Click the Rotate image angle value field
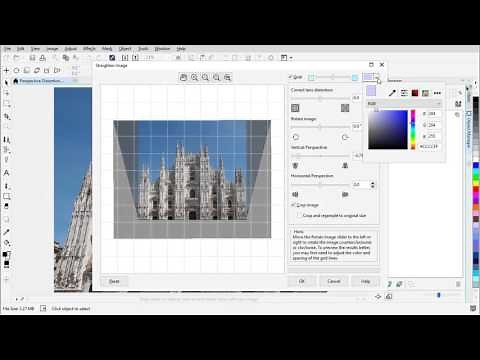The width and height of the screenshot is (480, 360). coord(357,126)
